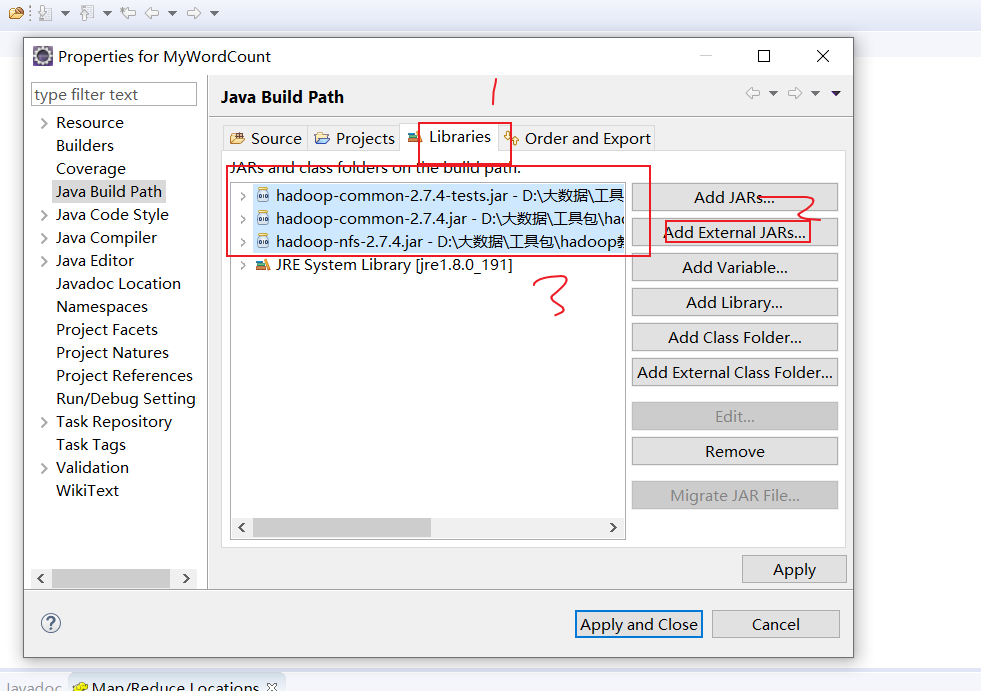Image resolution: width=981 pixels, height=691 pixels.
Task: Select Builders in the category tree
Action: pos(84,146)
